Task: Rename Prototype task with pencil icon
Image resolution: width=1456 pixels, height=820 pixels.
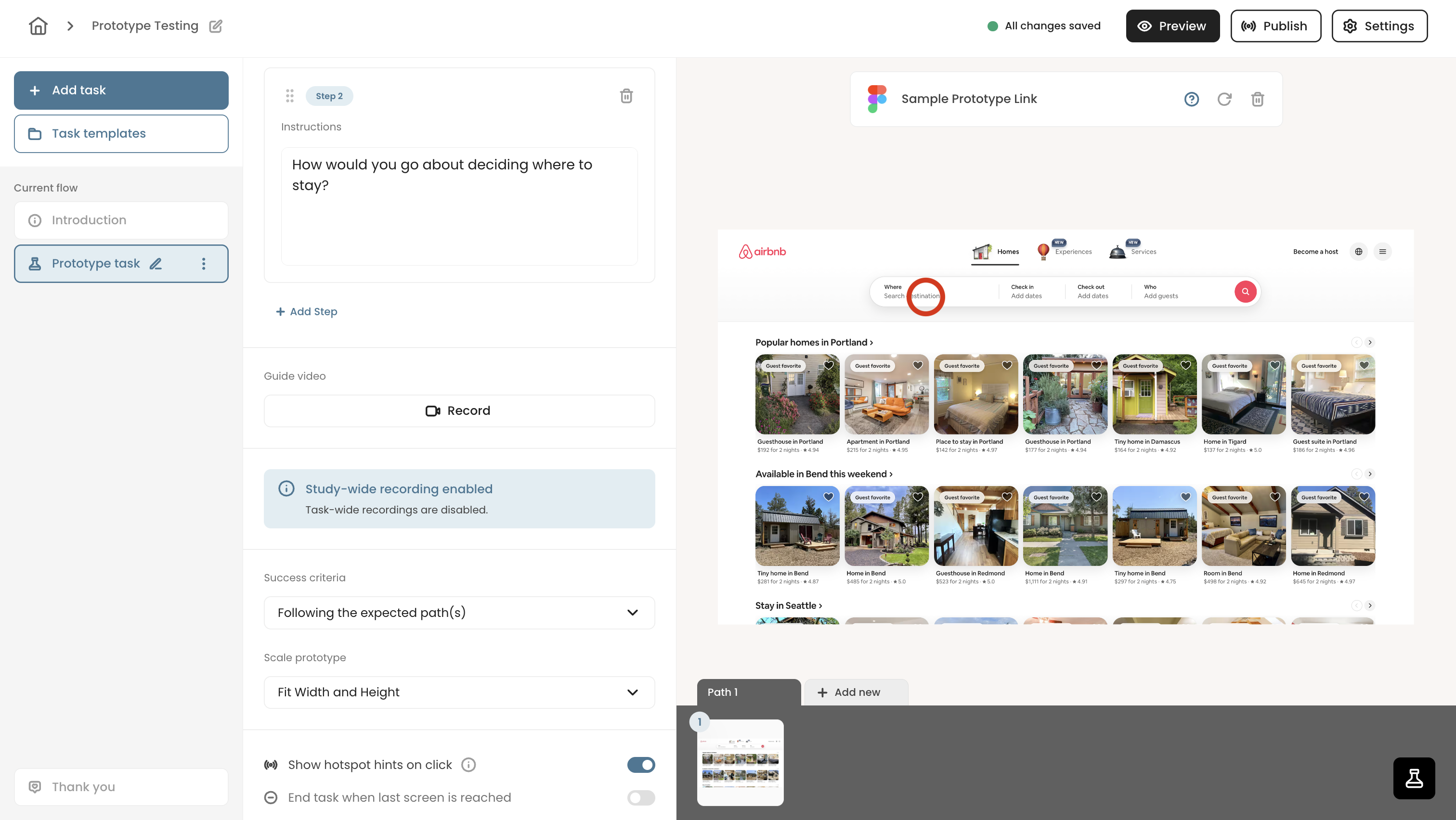Action: [156, 264]
